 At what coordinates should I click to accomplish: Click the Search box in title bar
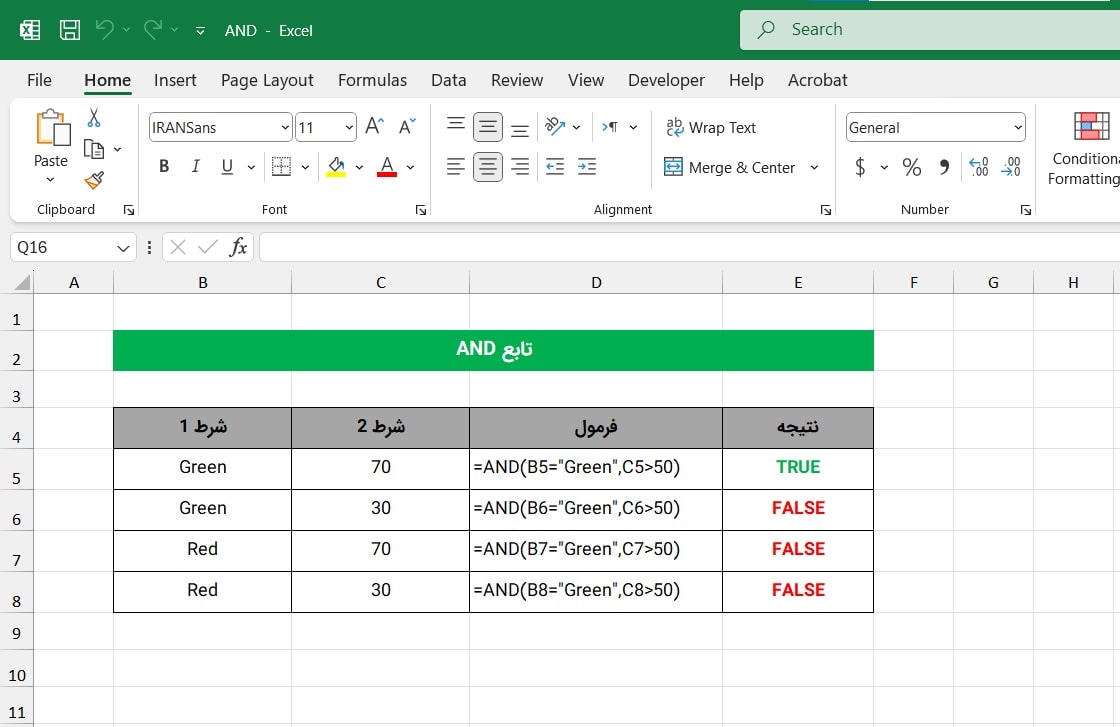(x=930, y=30)
